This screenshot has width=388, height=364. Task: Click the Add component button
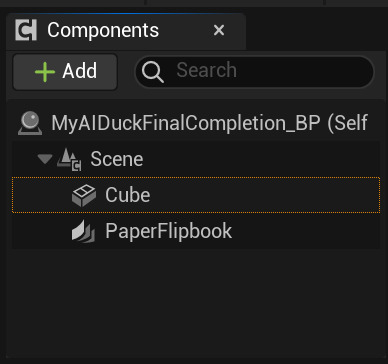65,72
